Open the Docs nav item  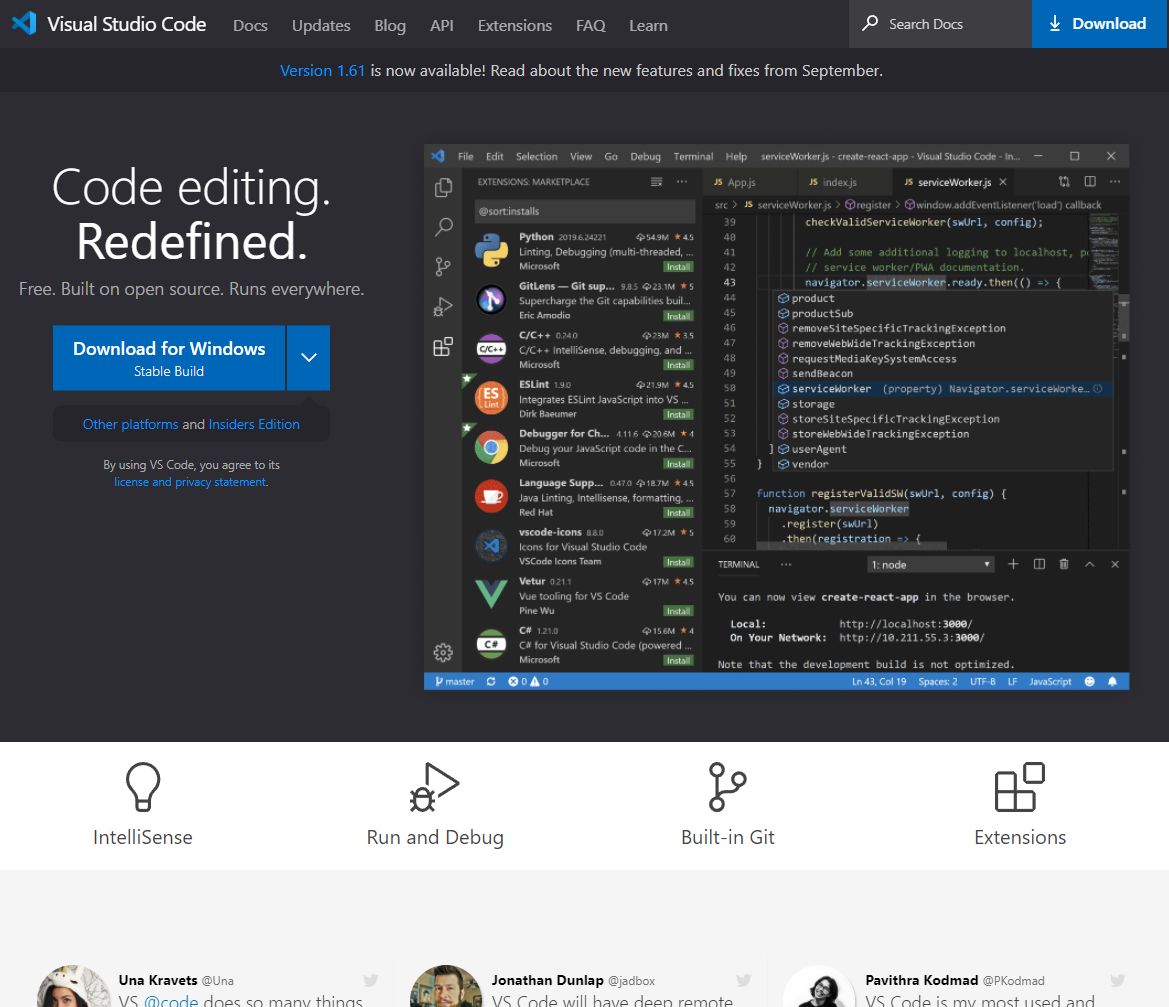(250, 25)
